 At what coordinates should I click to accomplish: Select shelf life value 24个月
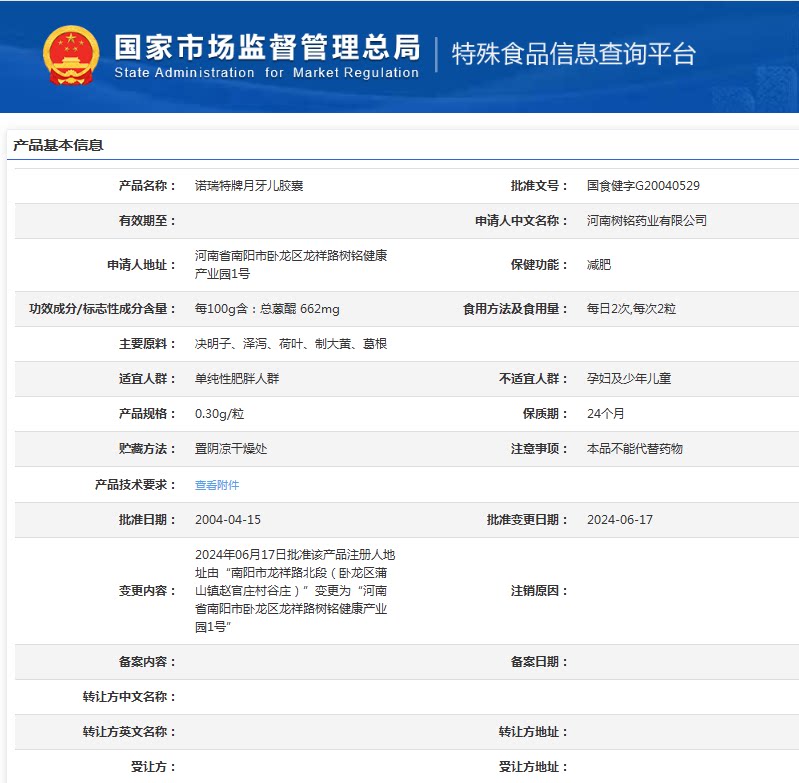click(605, 414)
